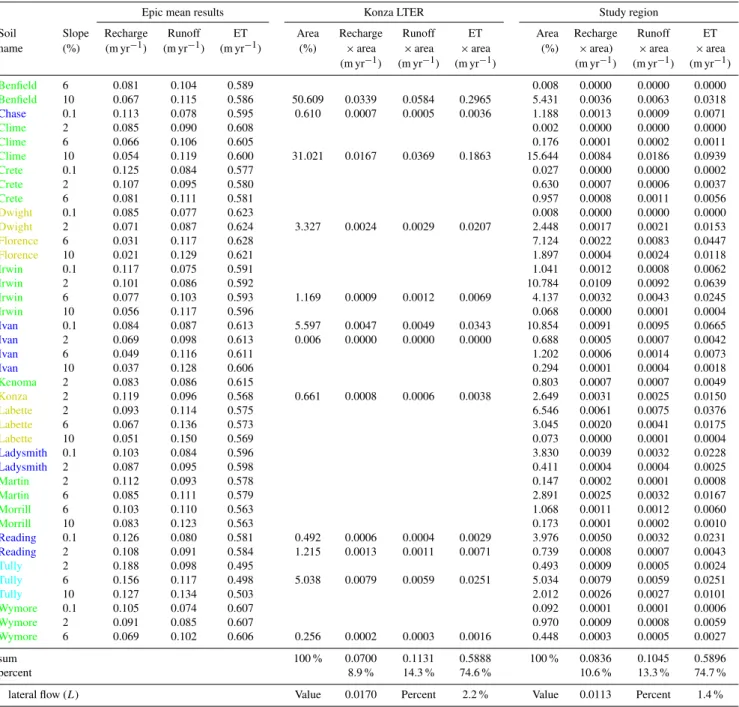Click the ET percent value 74.6 %

click(x=475, y=673)
